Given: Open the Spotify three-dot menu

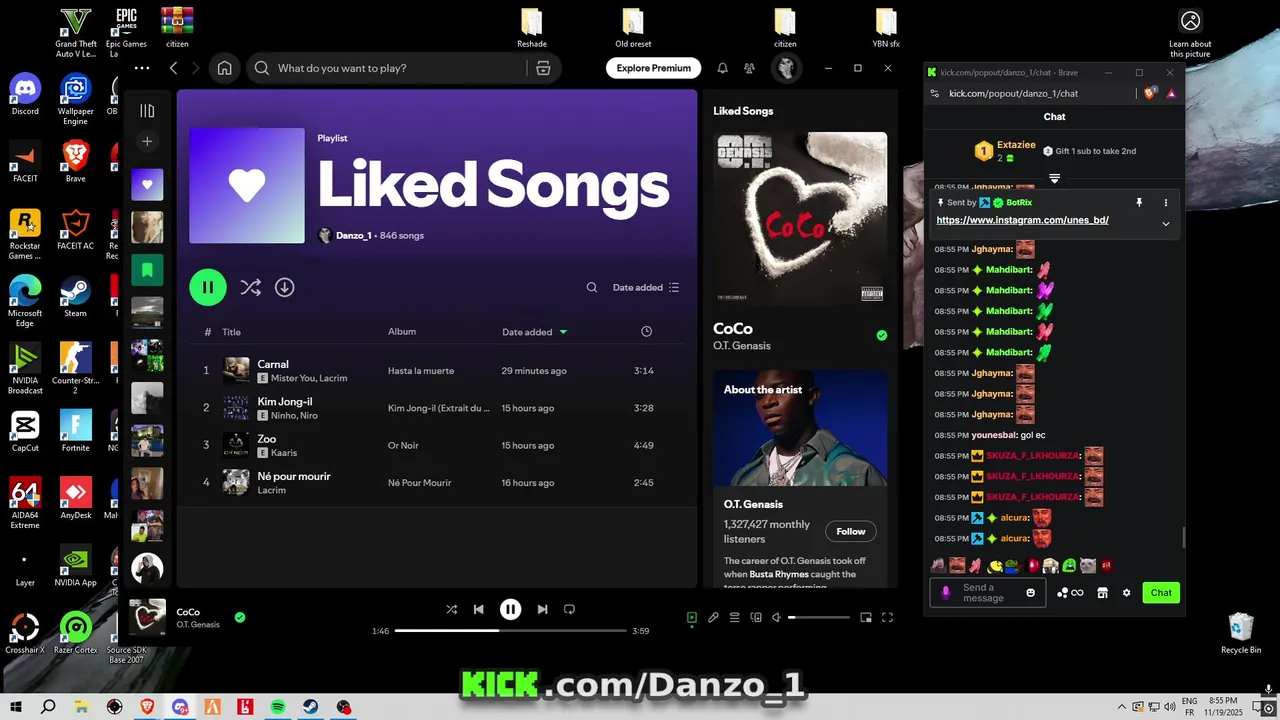Looking at the screenshot, I should [142, 68].
